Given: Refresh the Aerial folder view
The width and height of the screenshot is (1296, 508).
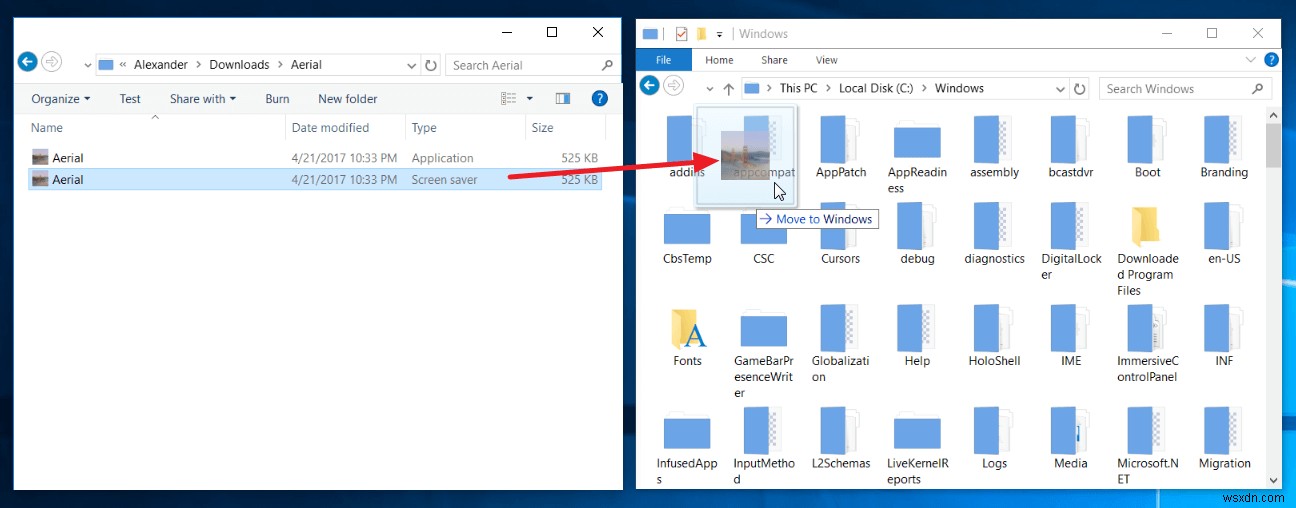Looking at the screenshot, I should [431, 65].
